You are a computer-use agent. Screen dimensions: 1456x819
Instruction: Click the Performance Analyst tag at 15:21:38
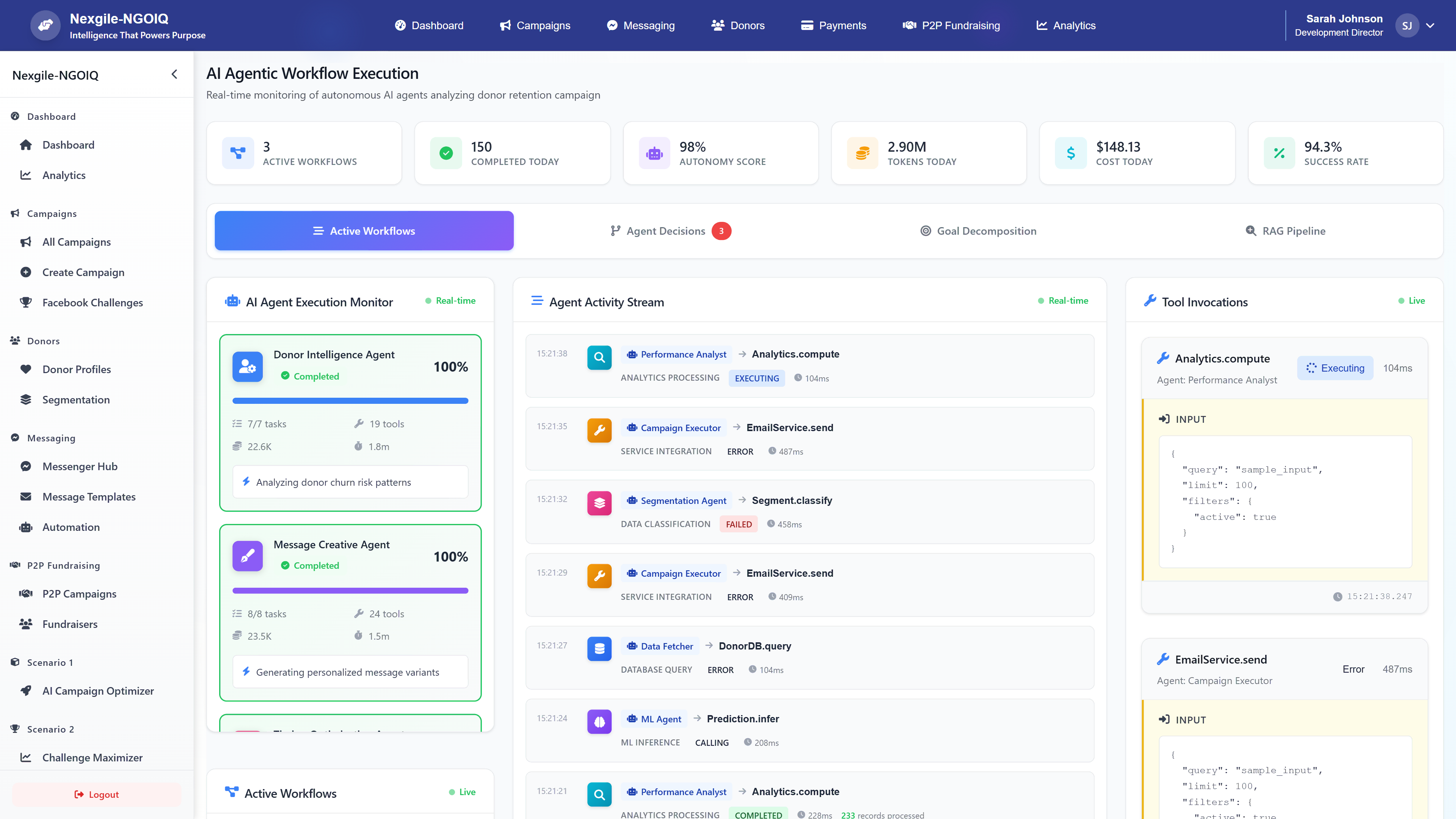[x=676, y=355]
